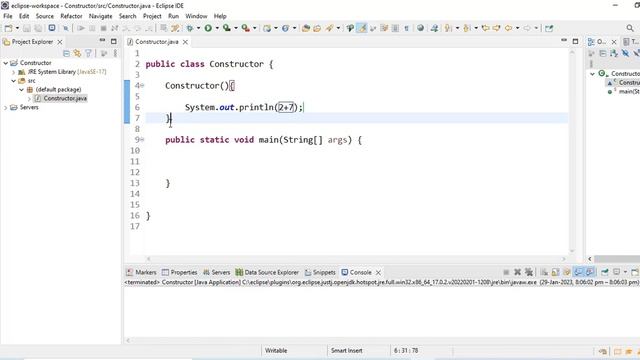Click the Outline panel horizontal scrollbar
Viewport: 640px width, 360px height.
pos(616,259)
